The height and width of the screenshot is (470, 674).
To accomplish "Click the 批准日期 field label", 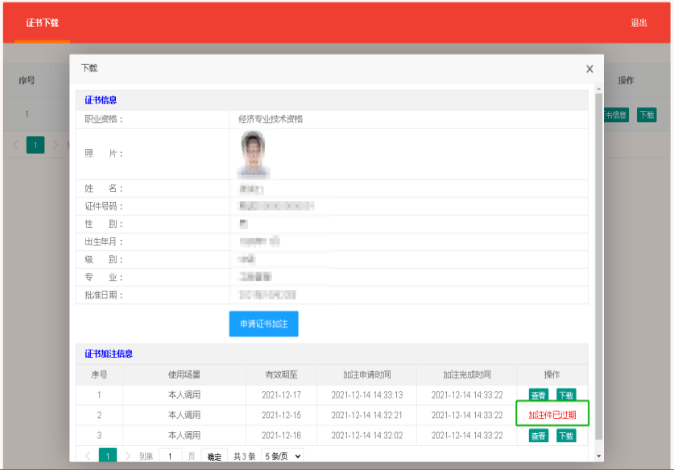I will (x=103, y=295).
